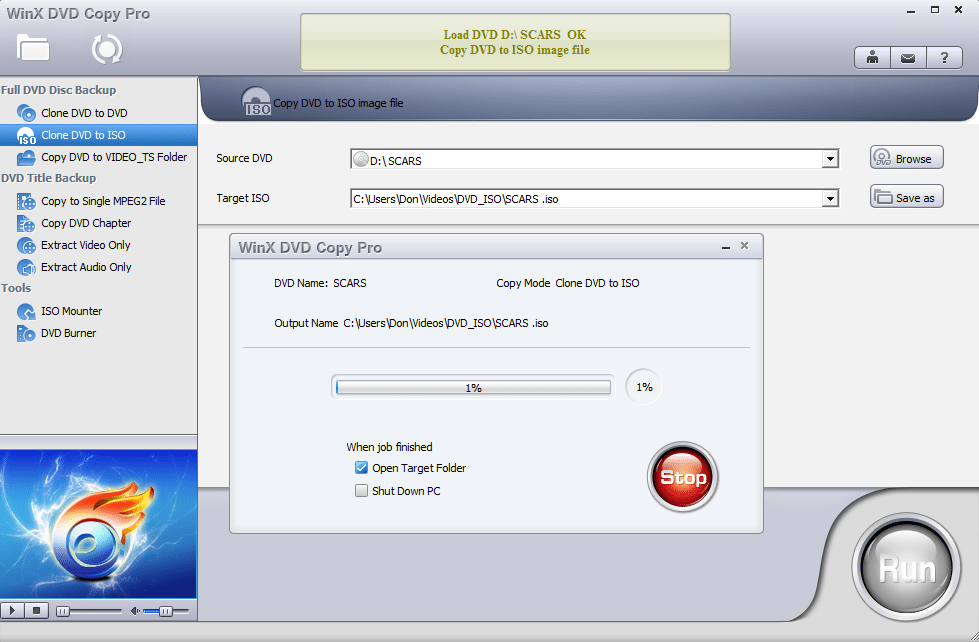The image size is (979, 642).
Task: Click the Copy DVD to VIDEO_TS Folder icon
Action: (x=26, y=157)
